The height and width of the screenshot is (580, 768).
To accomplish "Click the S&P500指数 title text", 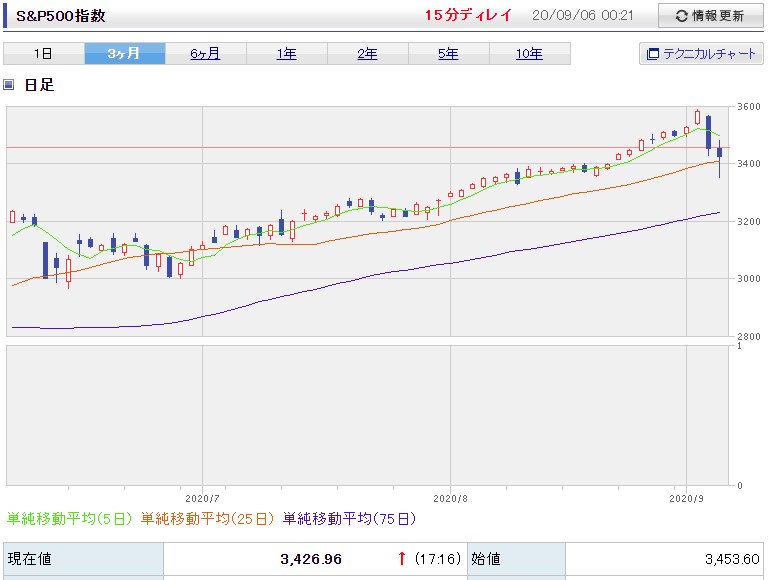I will [x=61, y=16].
